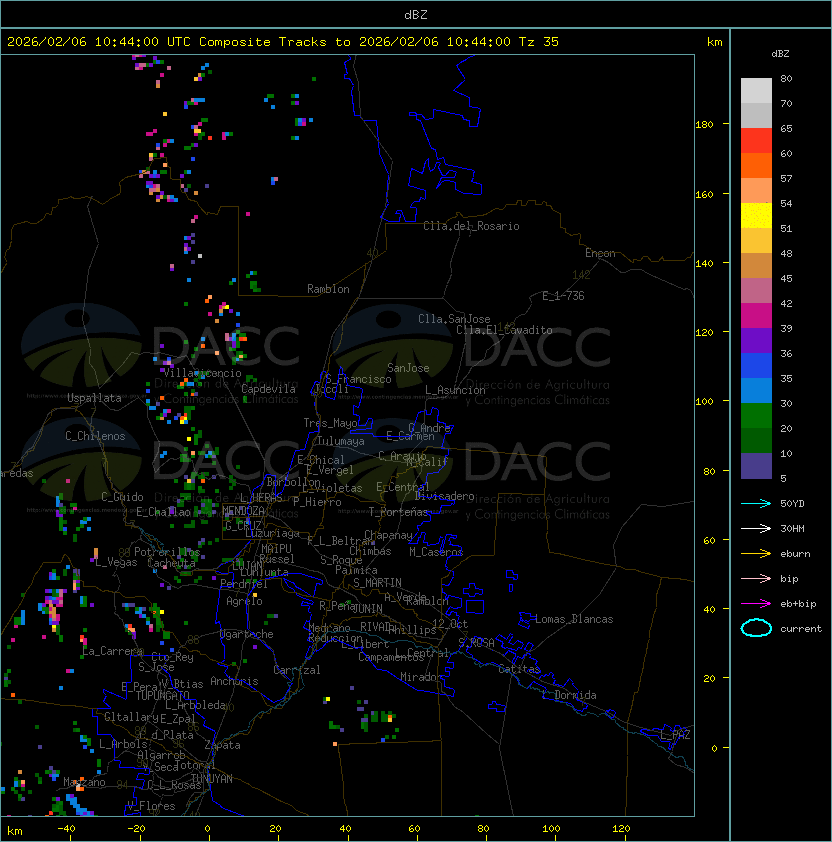Click the 'E_1-736' map label
832x842 pixels.
tap(563, 296)
